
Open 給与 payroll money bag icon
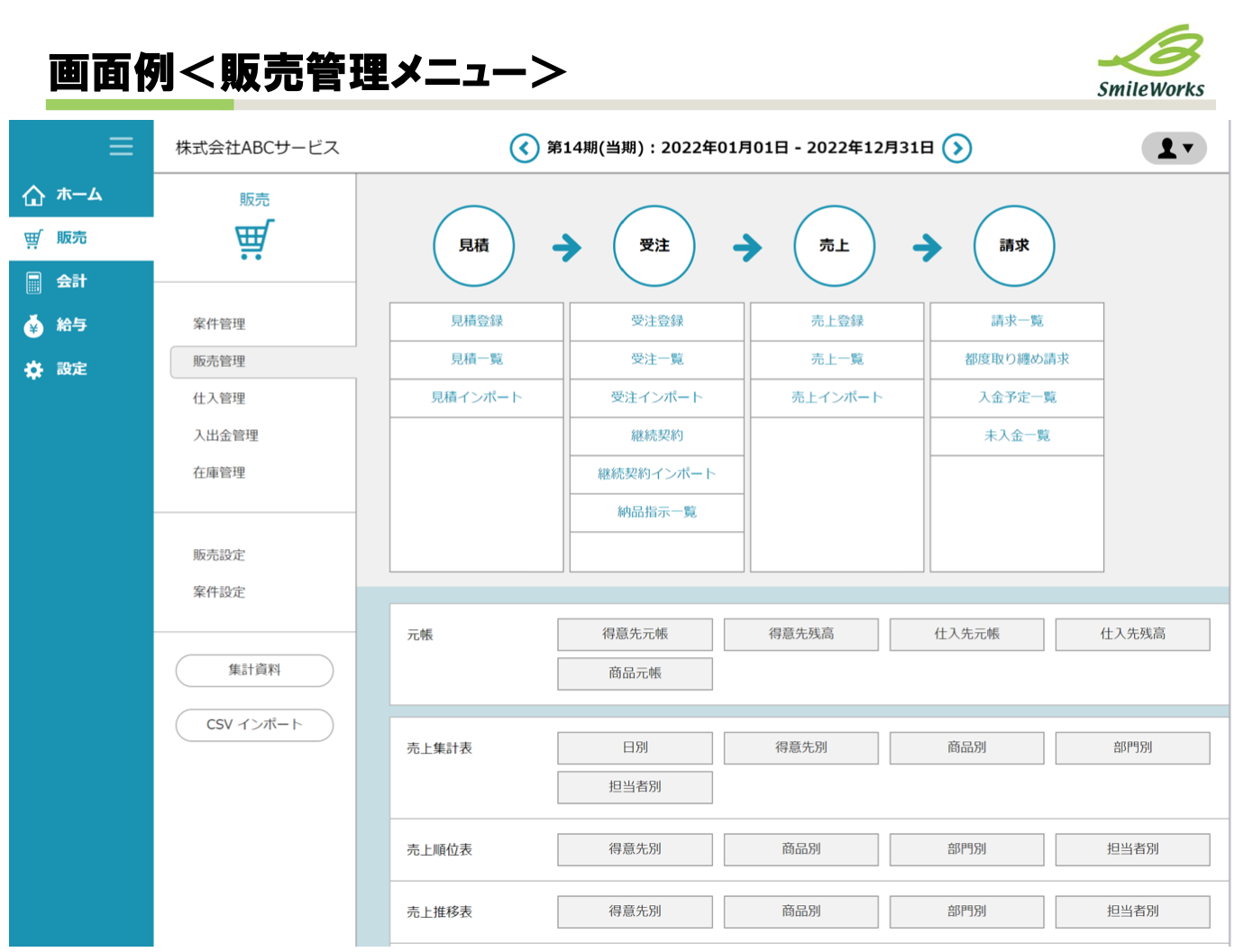pyautogui.click(x=33, y=325)
